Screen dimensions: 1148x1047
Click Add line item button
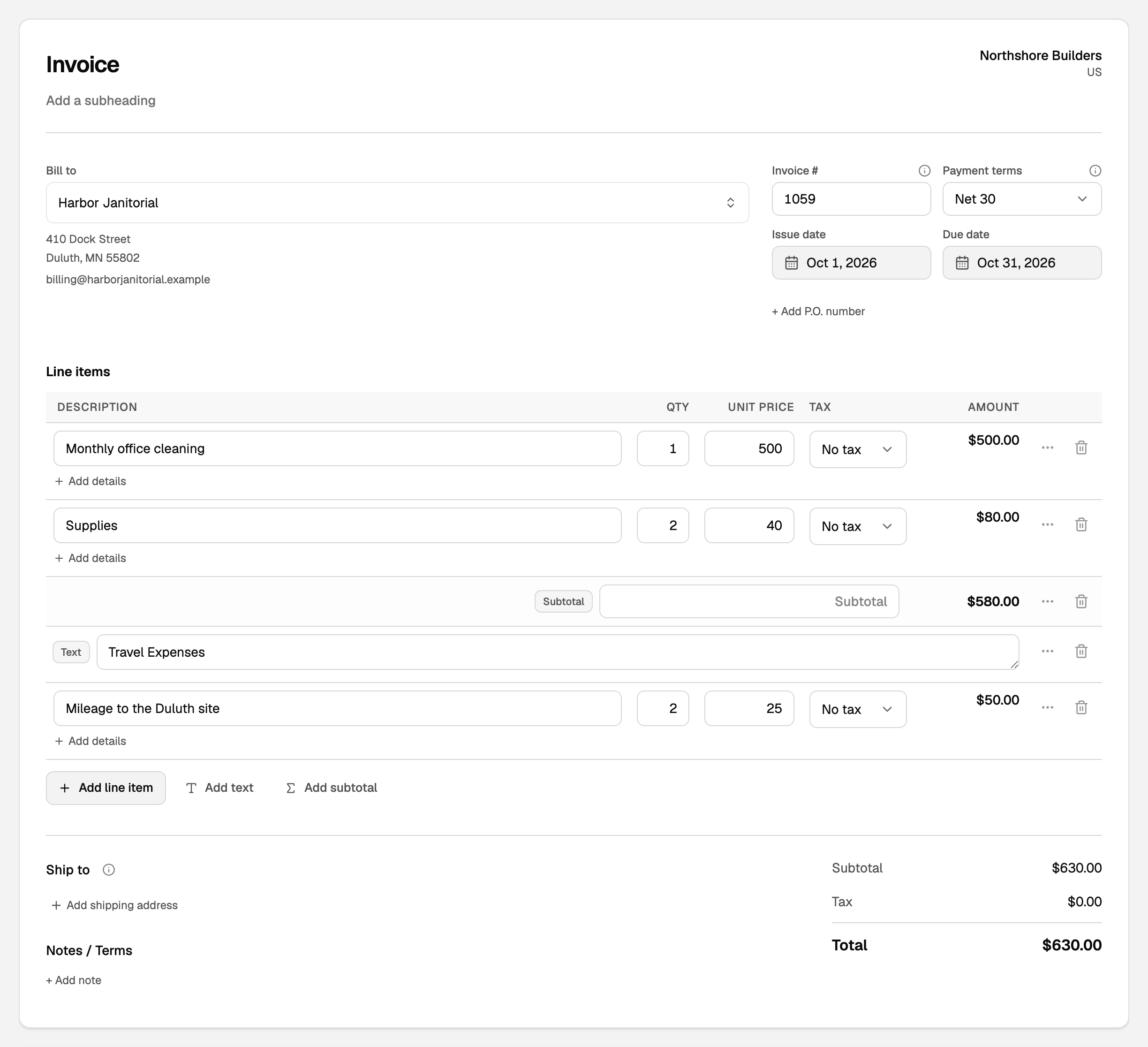106,788
